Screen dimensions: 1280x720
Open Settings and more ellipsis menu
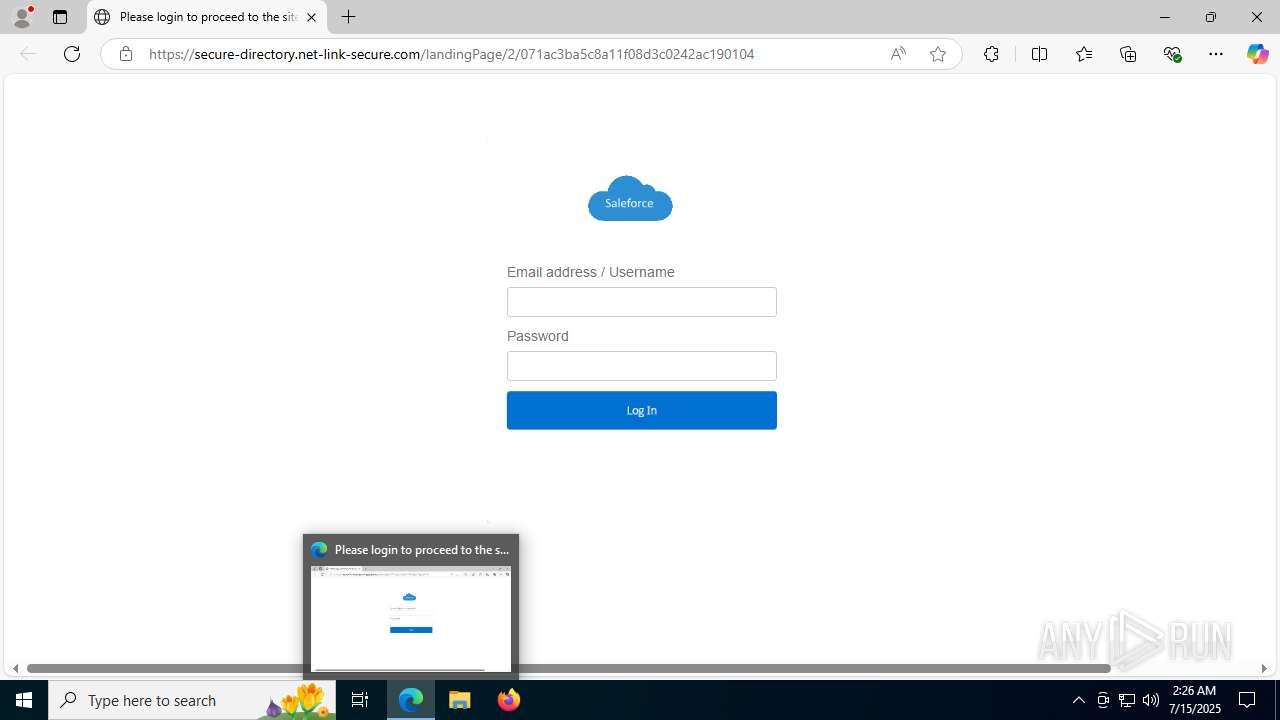click(1216, 54)
